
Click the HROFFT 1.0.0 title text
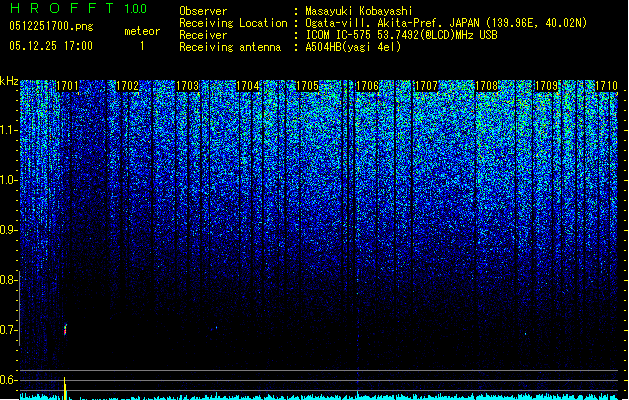78,8
